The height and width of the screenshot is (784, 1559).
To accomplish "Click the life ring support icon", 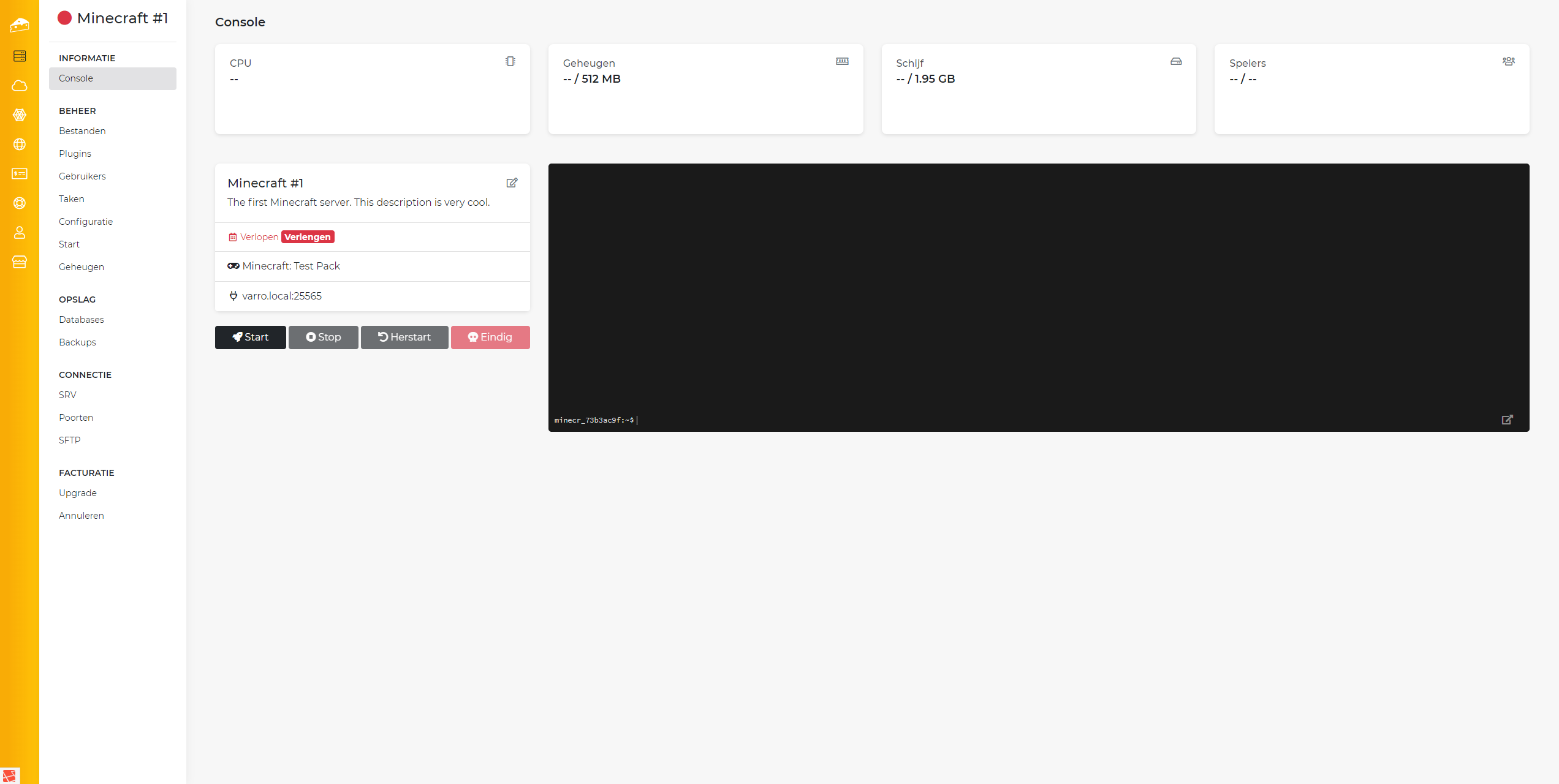I will 20,203.
